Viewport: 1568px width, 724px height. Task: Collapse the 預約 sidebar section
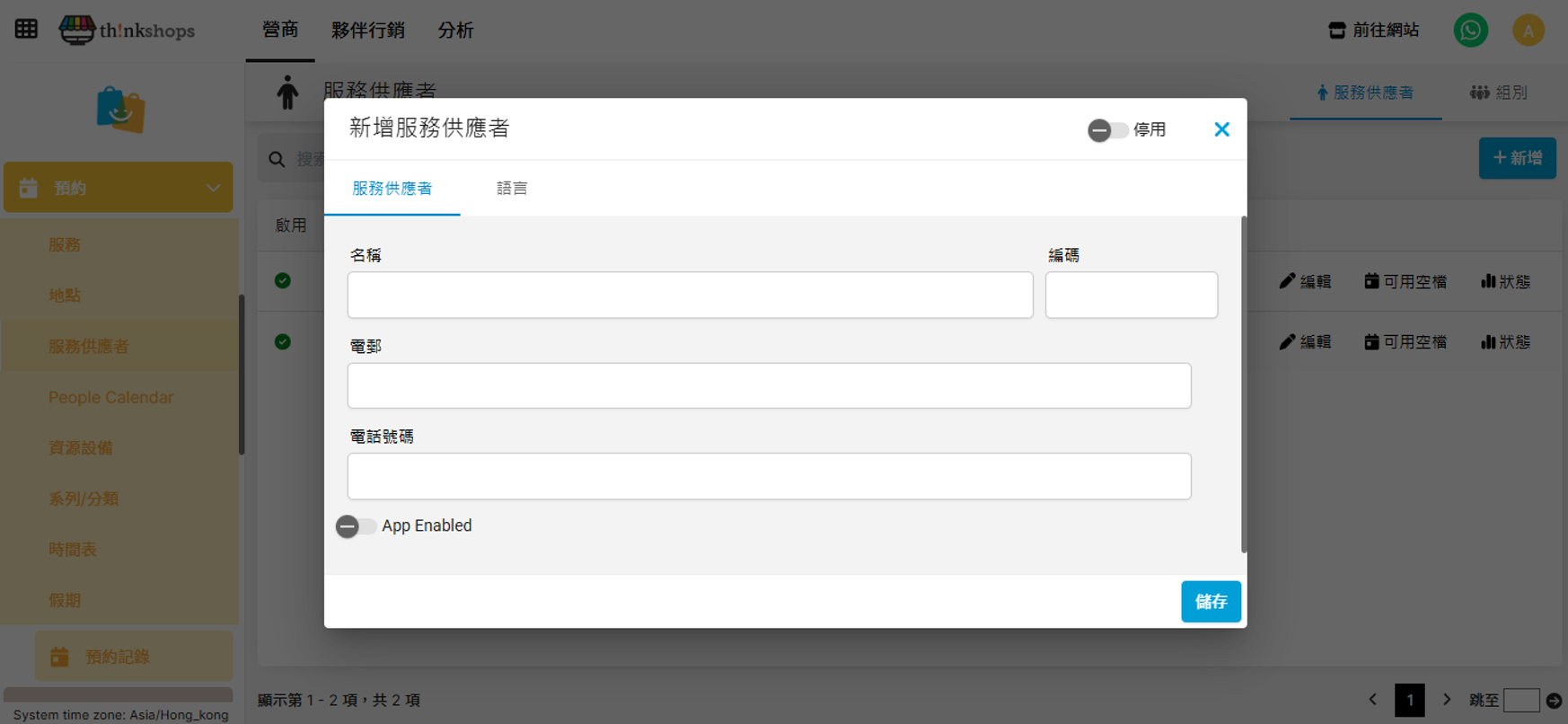click(x=212, y=188)
